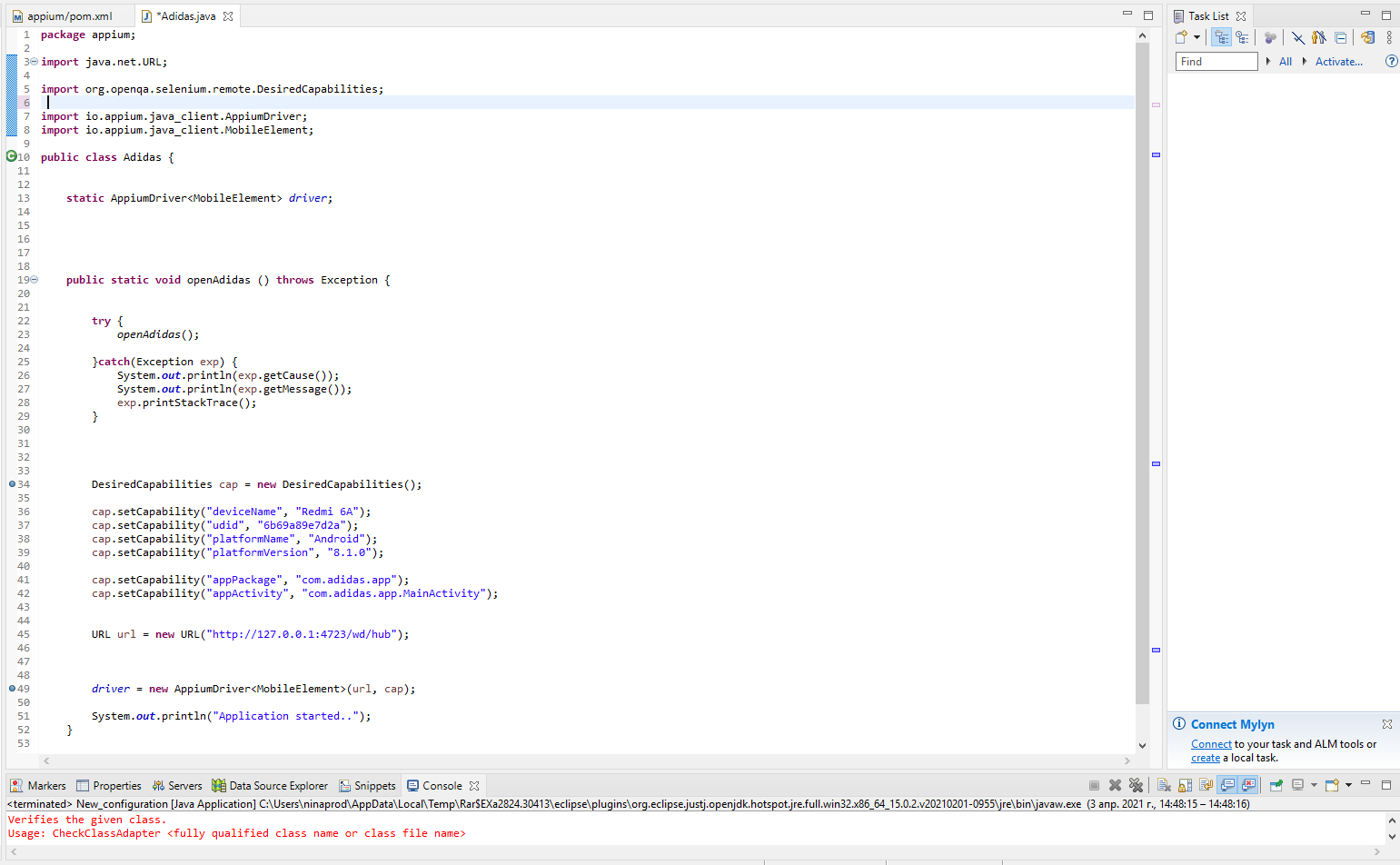The height and width of the screenshot is (865, 1400).
Task: Remove all terminated launches in Console
Action: pyautogui.click(x=1136, y=785)
